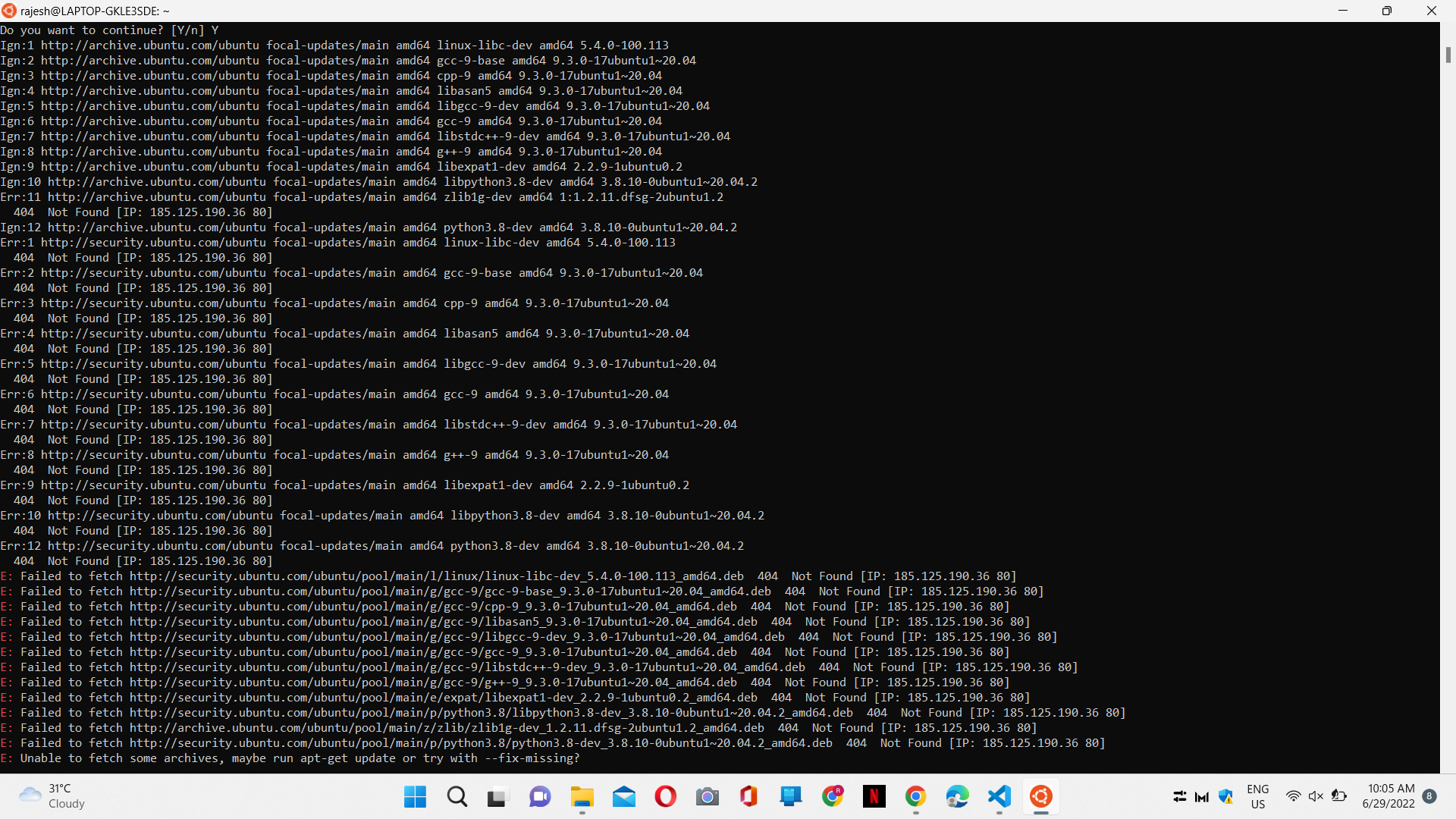1456x819 pixels.
Task: Open Windows Search from the taskbar
Action: [457, 796]
